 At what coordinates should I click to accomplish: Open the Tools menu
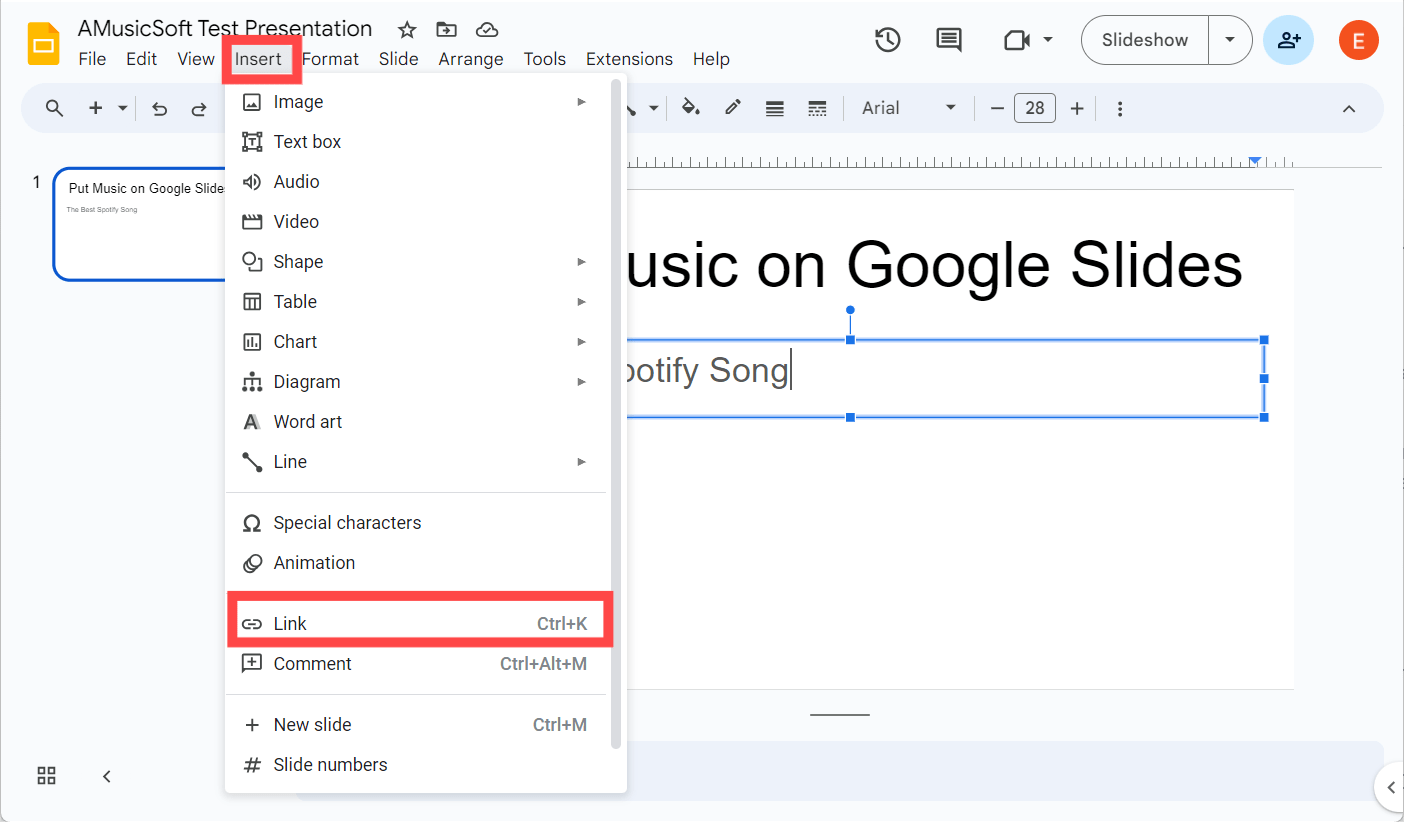point(545,59)
